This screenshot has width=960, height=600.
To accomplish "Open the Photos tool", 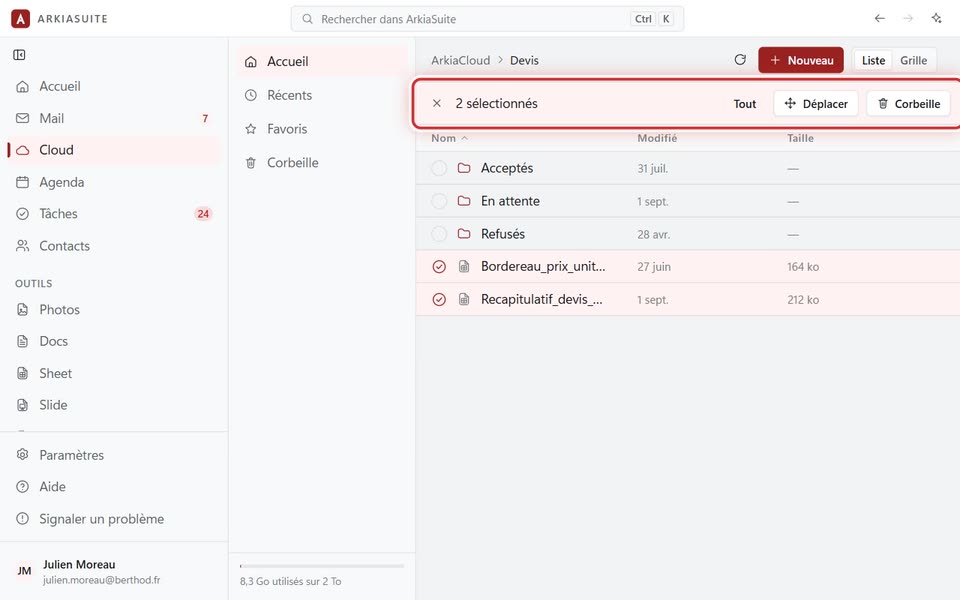I will click(114, 309).
